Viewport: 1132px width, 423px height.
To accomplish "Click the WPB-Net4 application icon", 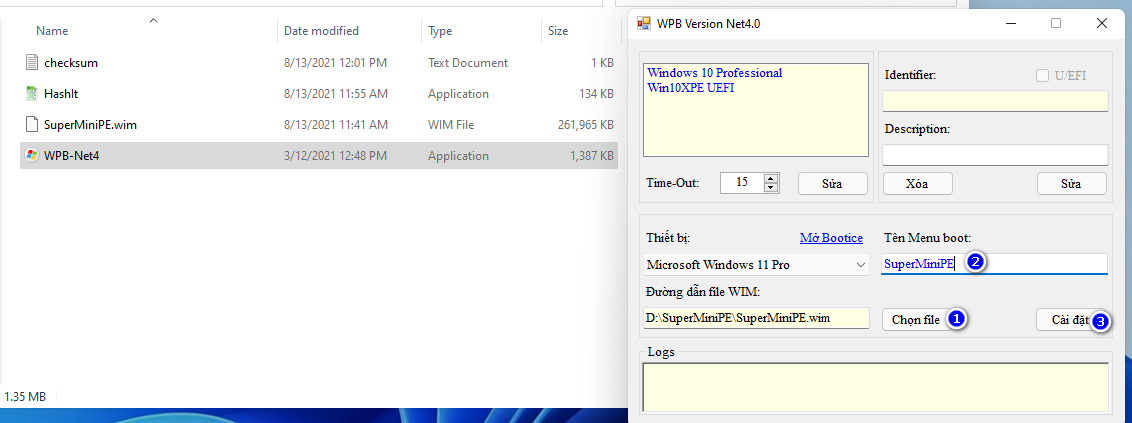I will click(31, 156).
